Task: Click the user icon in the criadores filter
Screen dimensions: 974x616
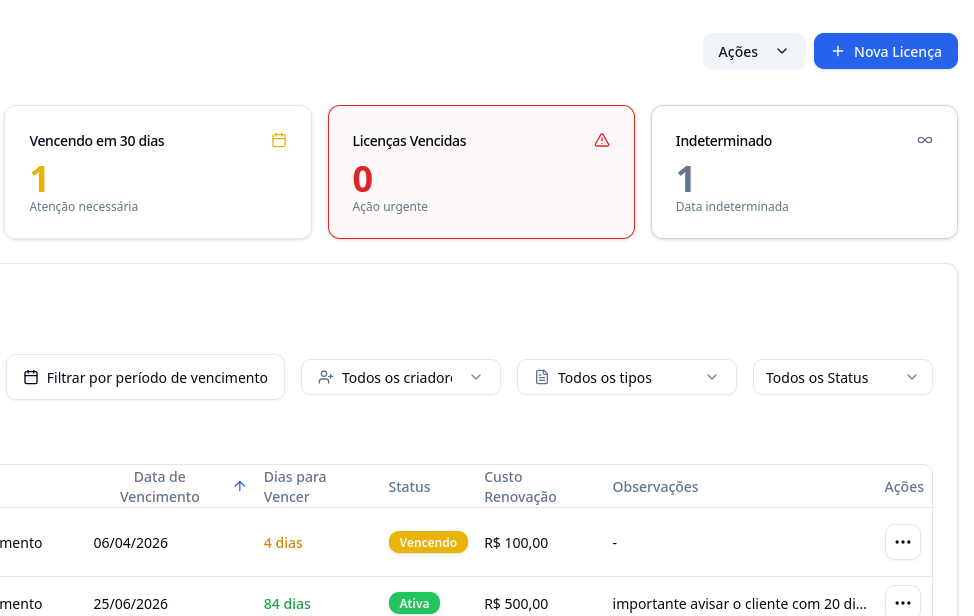Action: pos(324,377)
